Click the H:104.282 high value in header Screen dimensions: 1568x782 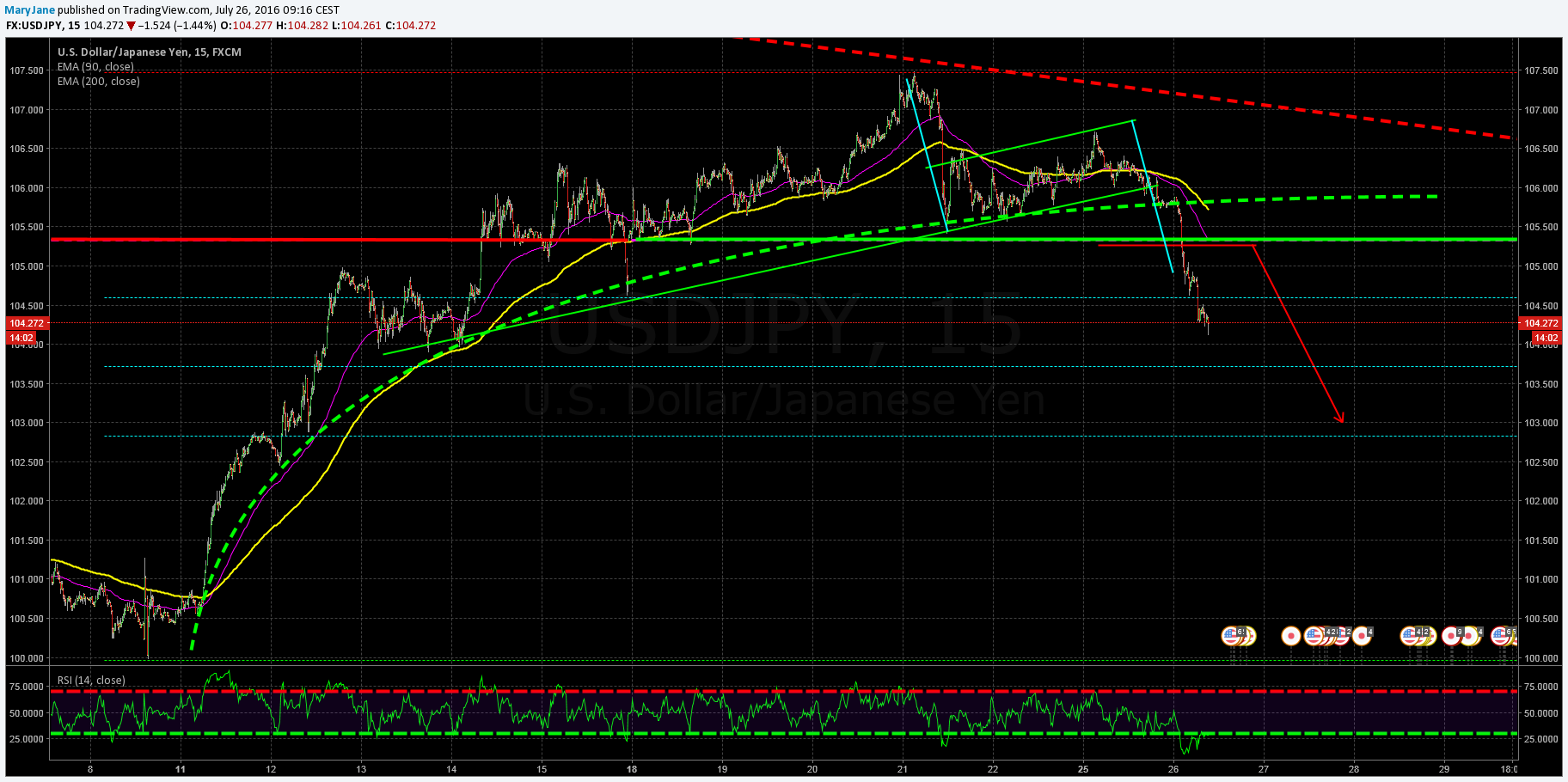pos(302,26)
